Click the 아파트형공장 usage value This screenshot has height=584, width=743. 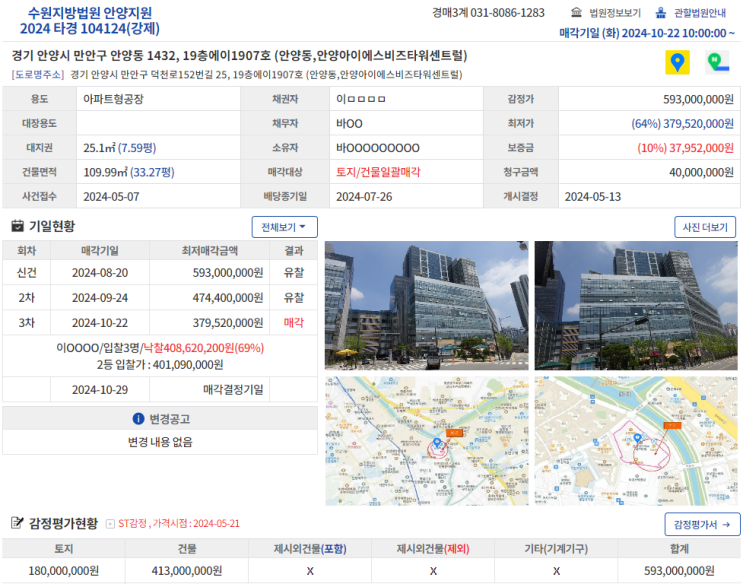click(x=113, y=99)
